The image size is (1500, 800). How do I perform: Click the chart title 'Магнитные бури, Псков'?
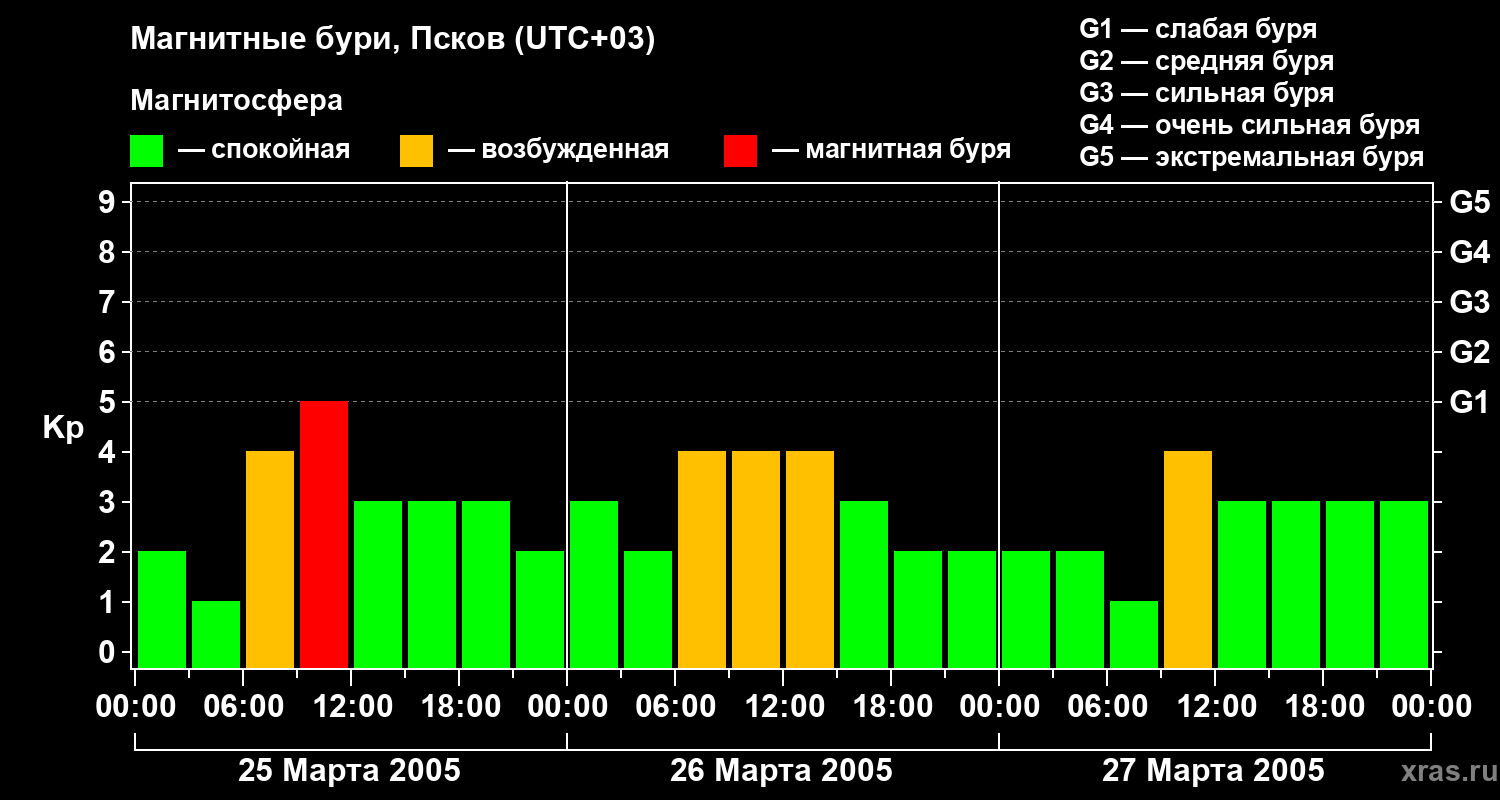[x=392, y=40]
